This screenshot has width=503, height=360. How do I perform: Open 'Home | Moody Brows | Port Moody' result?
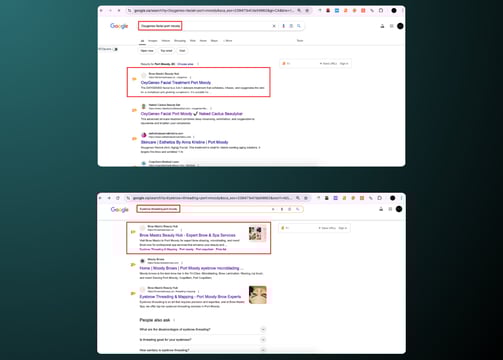[x=191, y=268]
